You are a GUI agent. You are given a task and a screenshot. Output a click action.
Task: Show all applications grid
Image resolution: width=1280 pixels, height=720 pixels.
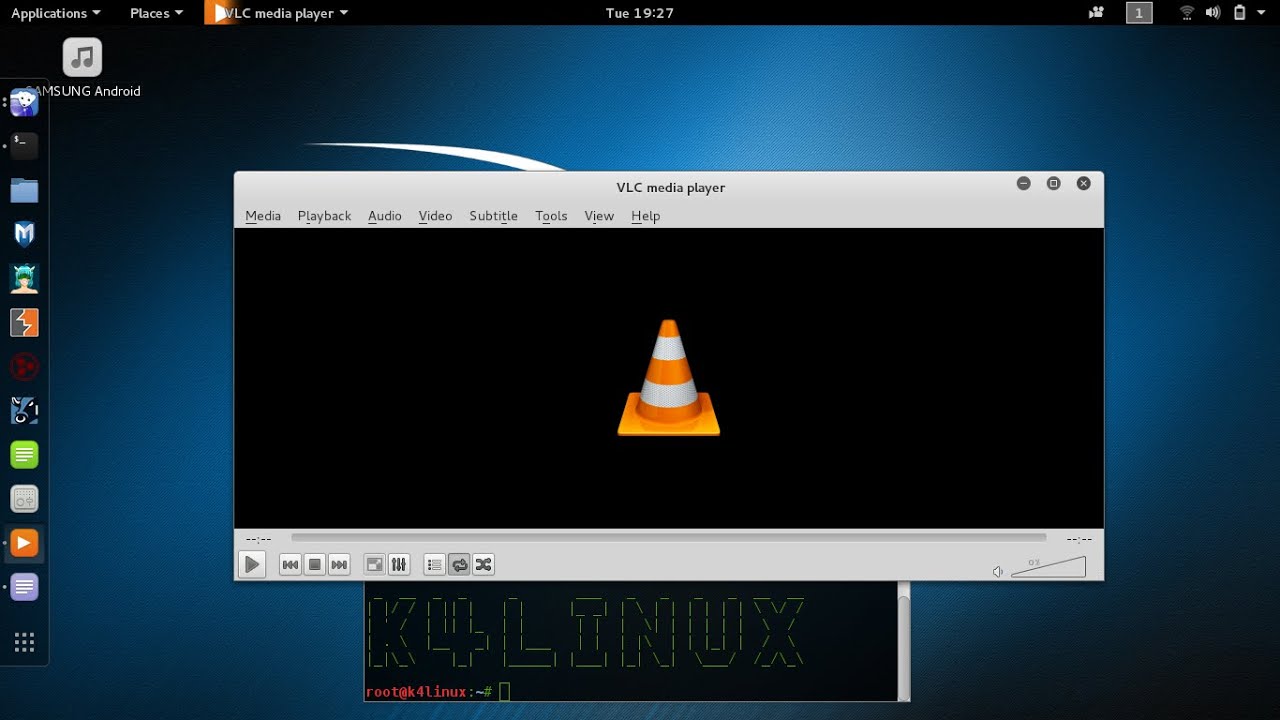(x=24, y=642)
